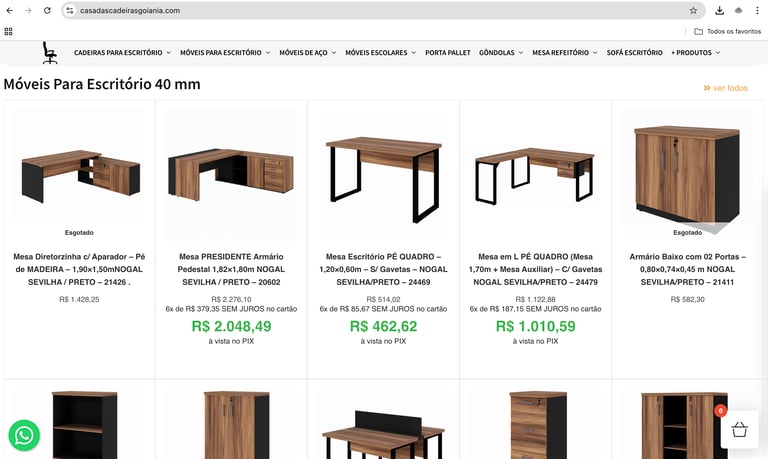
Task: Expand the + Produtos dropdown menu
Action: click(696, 52)
